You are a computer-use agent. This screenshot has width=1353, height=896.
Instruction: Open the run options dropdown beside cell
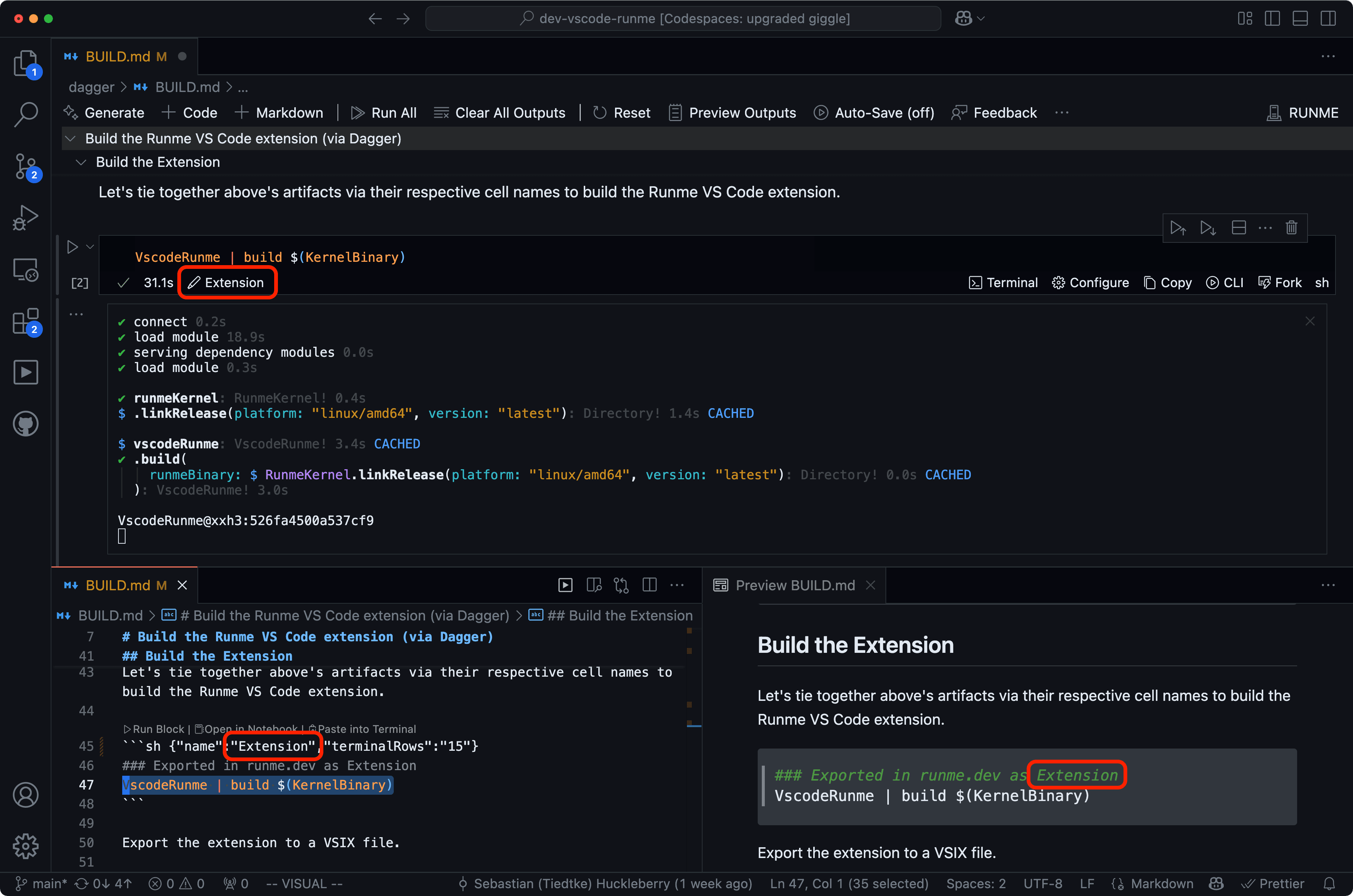[90, 247]
